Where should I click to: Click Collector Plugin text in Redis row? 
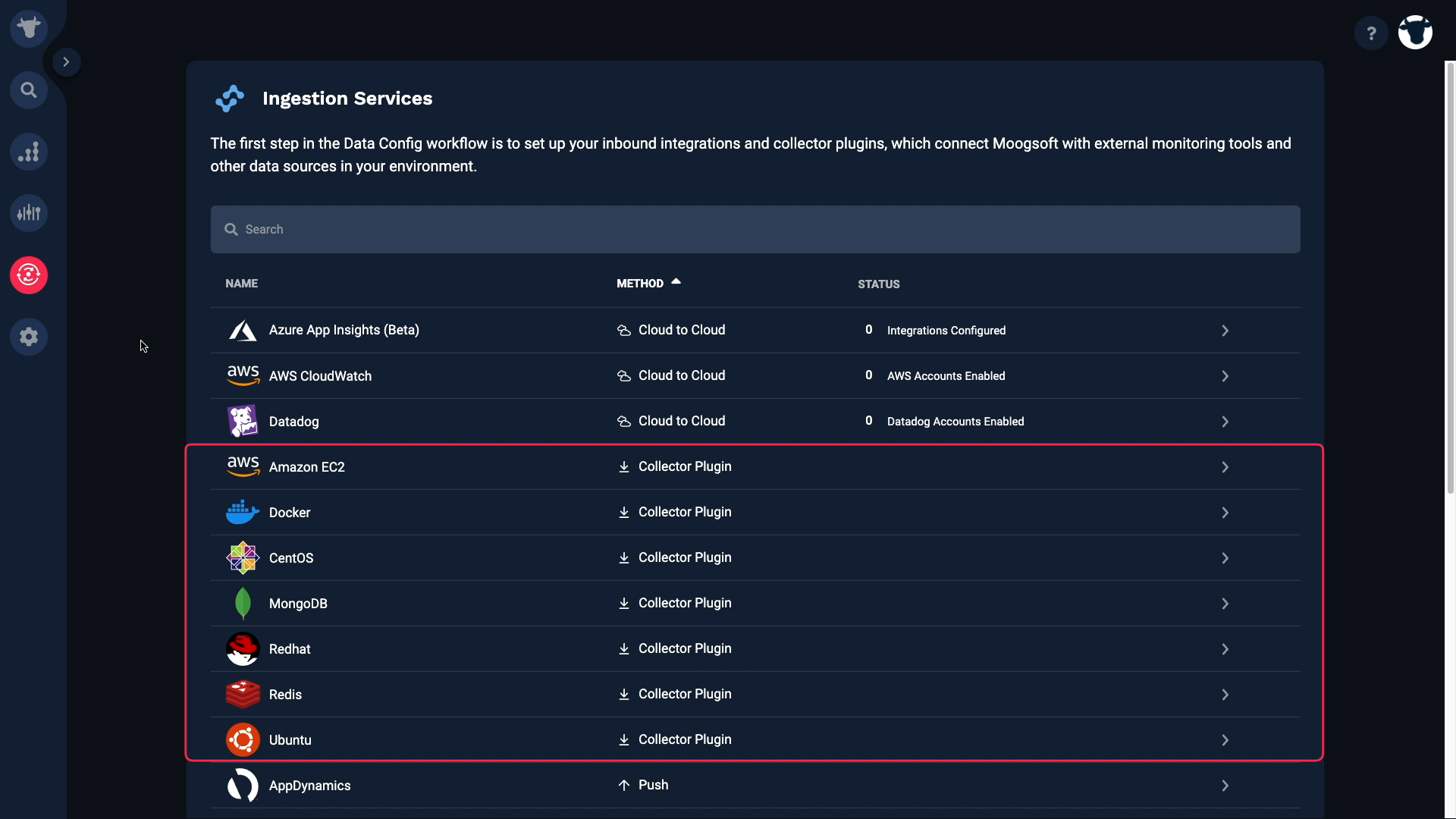coord(685,694)
